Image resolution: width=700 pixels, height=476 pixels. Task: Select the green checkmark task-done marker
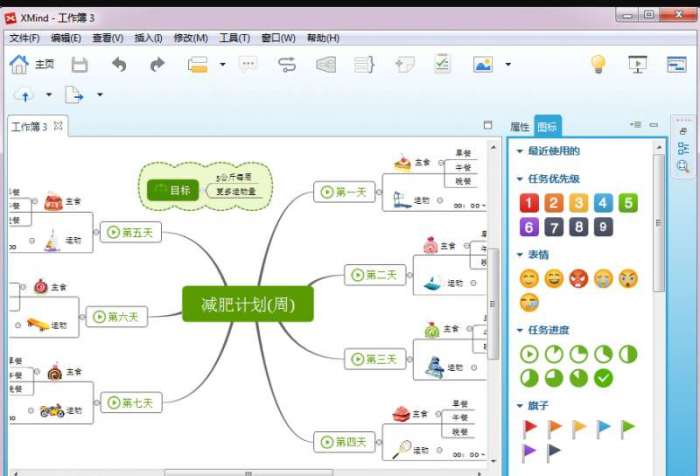[x=603, y=378]
